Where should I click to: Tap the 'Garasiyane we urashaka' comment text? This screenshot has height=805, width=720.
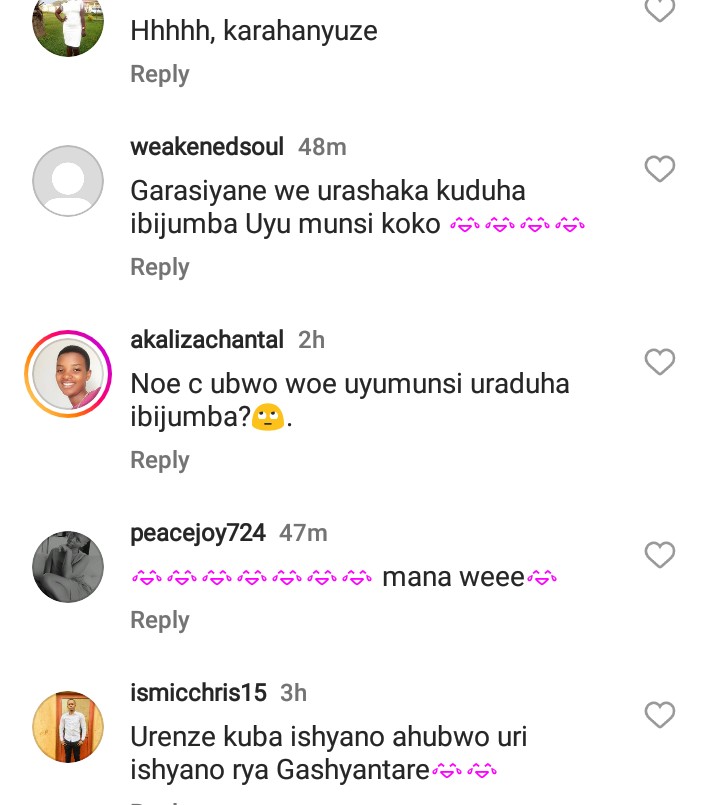tap(328, 207)
